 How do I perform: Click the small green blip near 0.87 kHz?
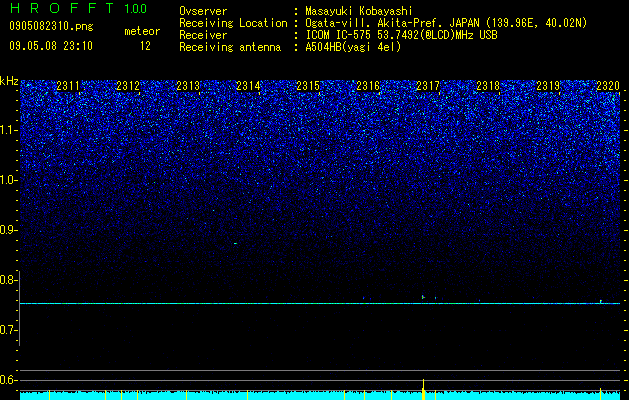pos(235,243)
